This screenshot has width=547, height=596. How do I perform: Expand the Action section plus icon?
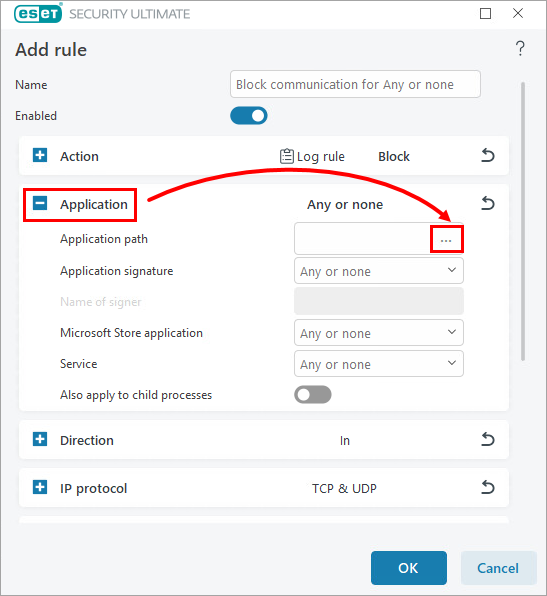(x=40, y=155)
